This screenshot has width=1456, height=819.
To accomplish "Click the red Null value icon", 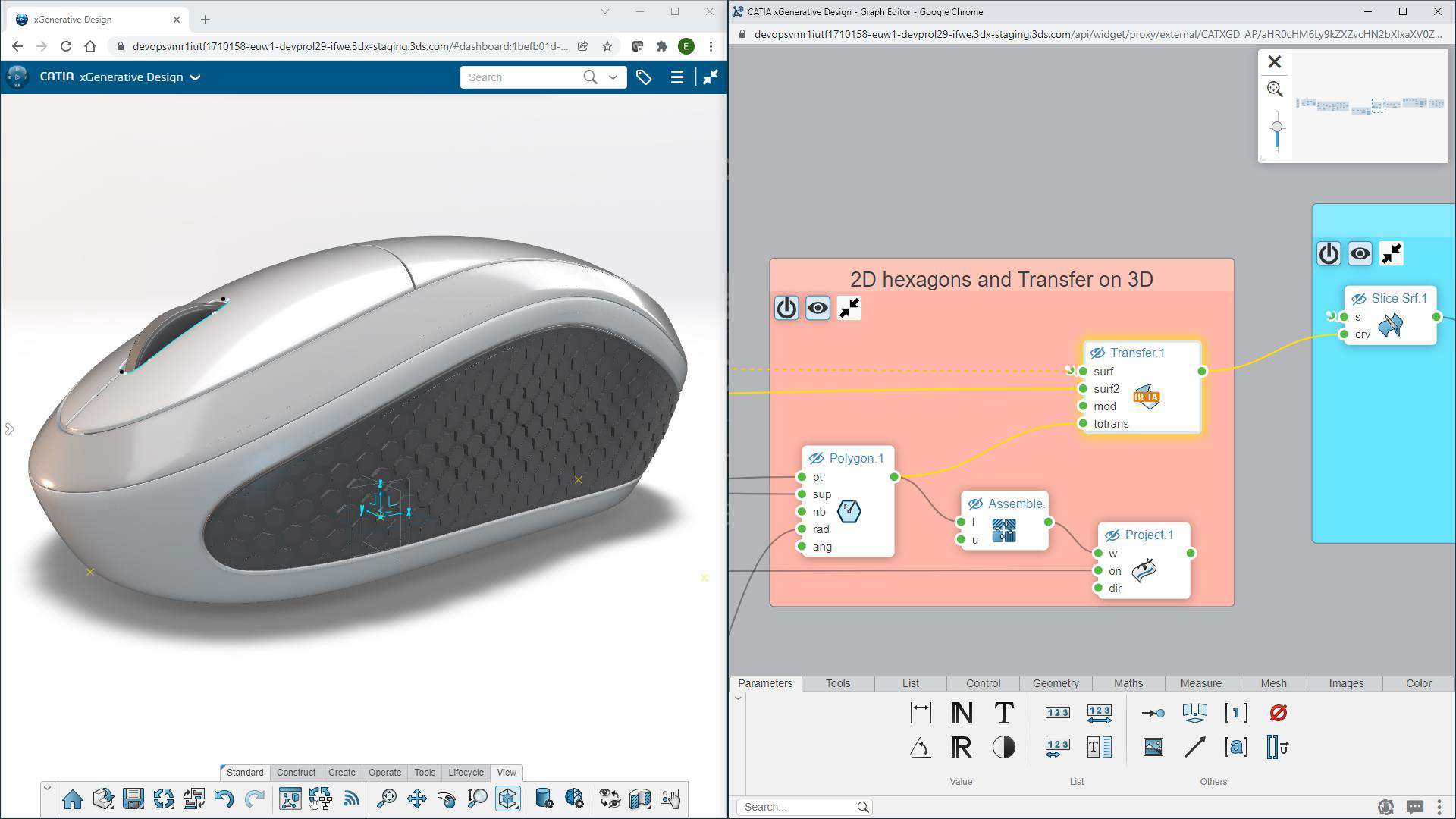I will [x=1278, y=712].
